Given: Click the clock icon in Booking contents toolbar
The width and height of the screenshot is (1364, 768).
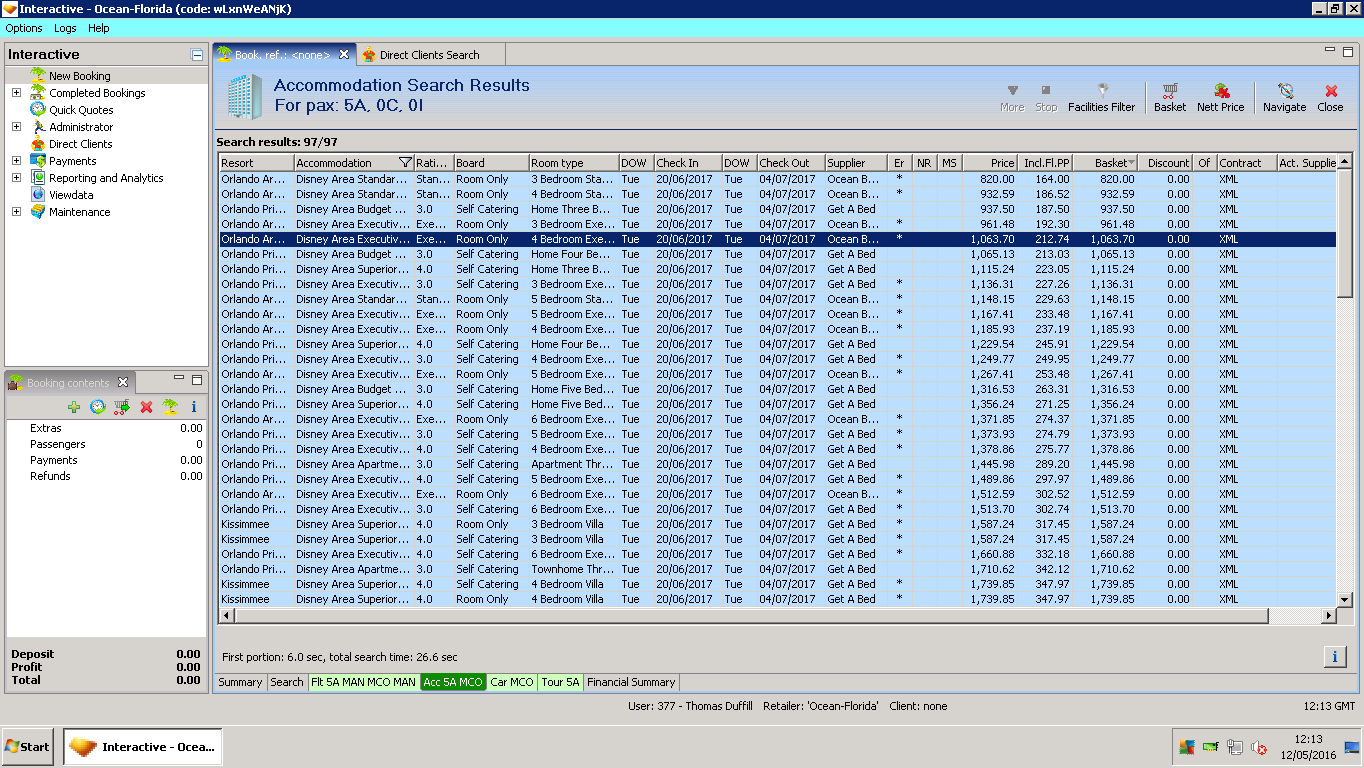Looking at the screenshot, I should 98,407.
